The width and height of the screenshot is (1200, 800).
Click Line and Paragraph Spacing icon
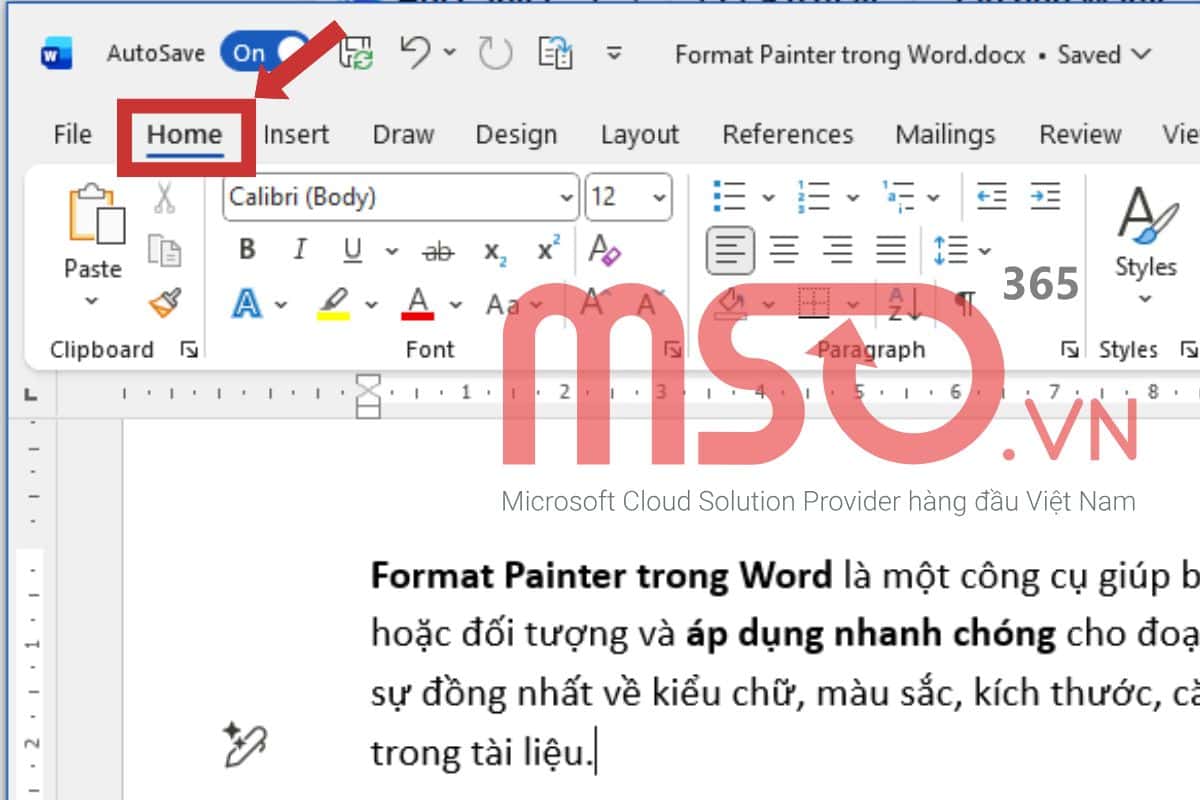950,250
